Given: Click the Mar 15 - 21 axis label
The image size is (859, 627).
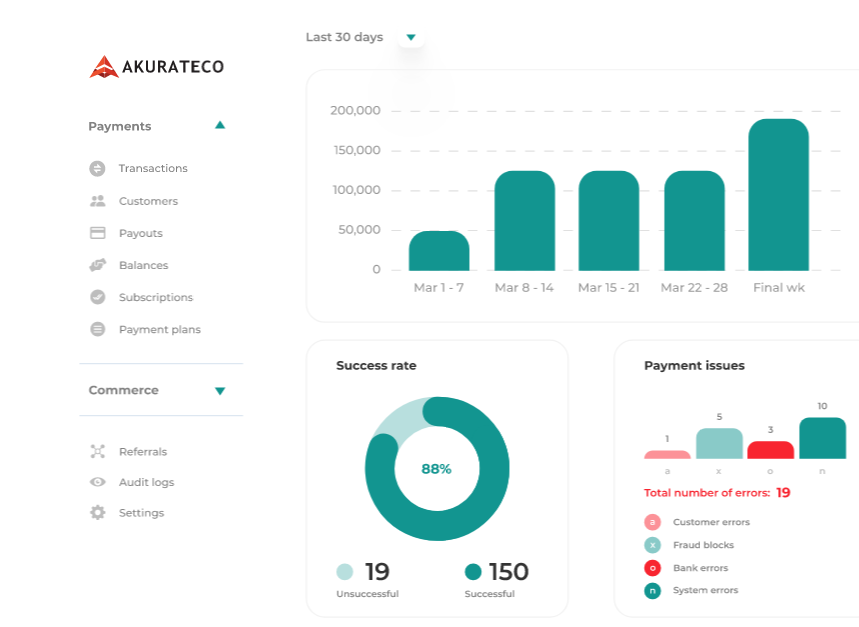Looking at the screenshot, I should 609,287.
